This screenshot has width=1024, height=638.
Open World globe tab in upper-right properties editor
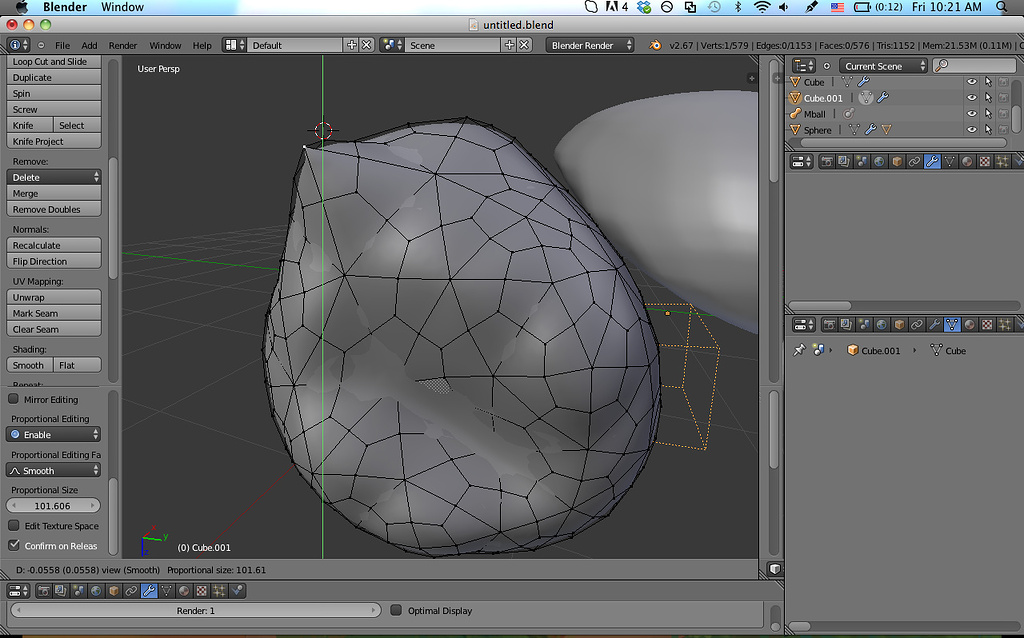point(879,161)
